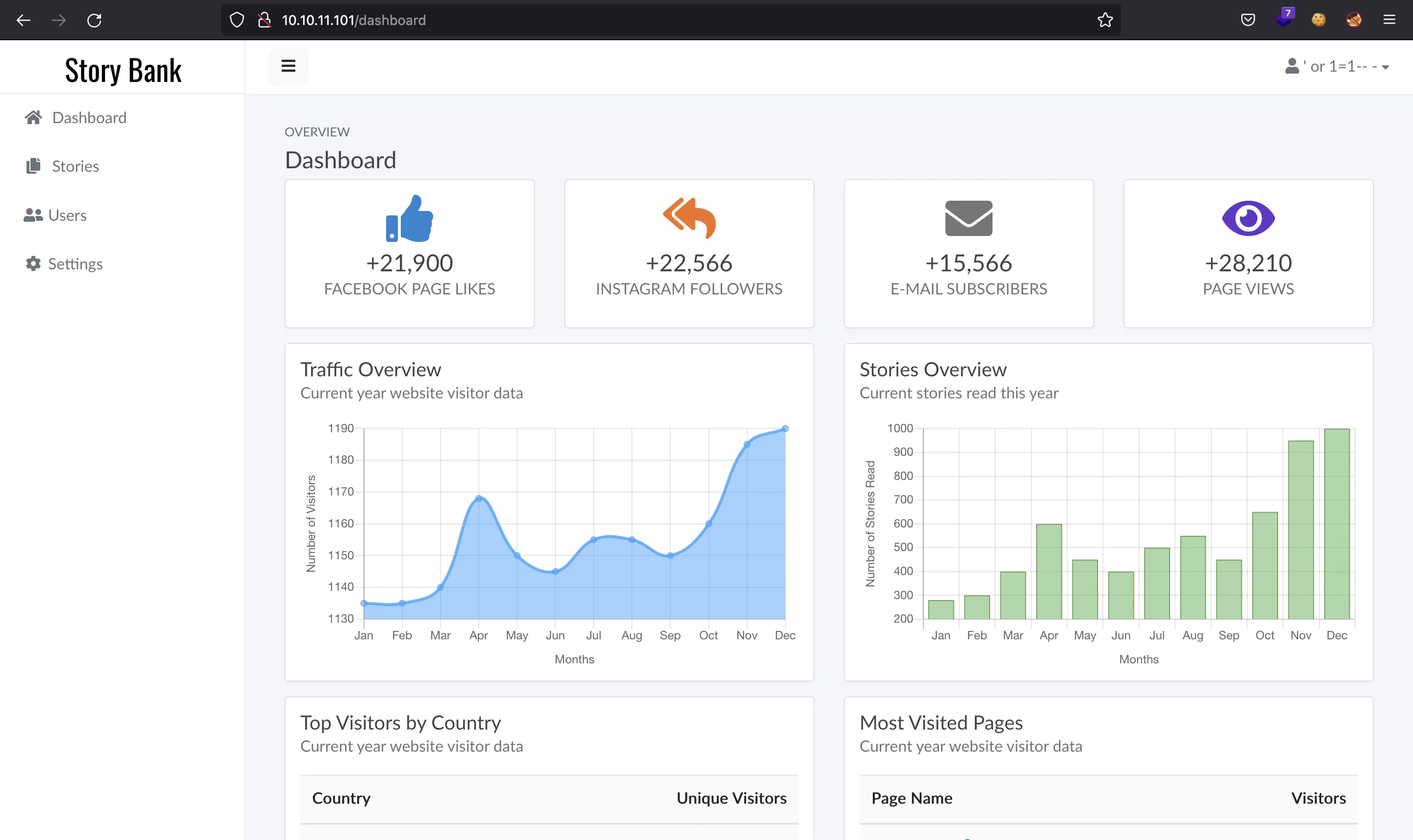Click the +21,900 Facebook likes count

point(410,262)
